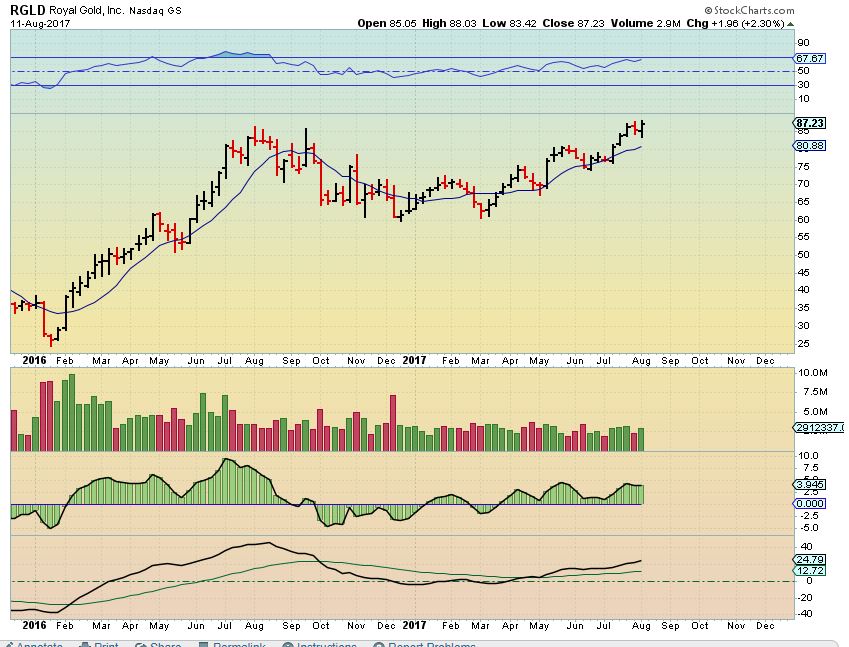Click the Print link below the chart

coord(99,644)
